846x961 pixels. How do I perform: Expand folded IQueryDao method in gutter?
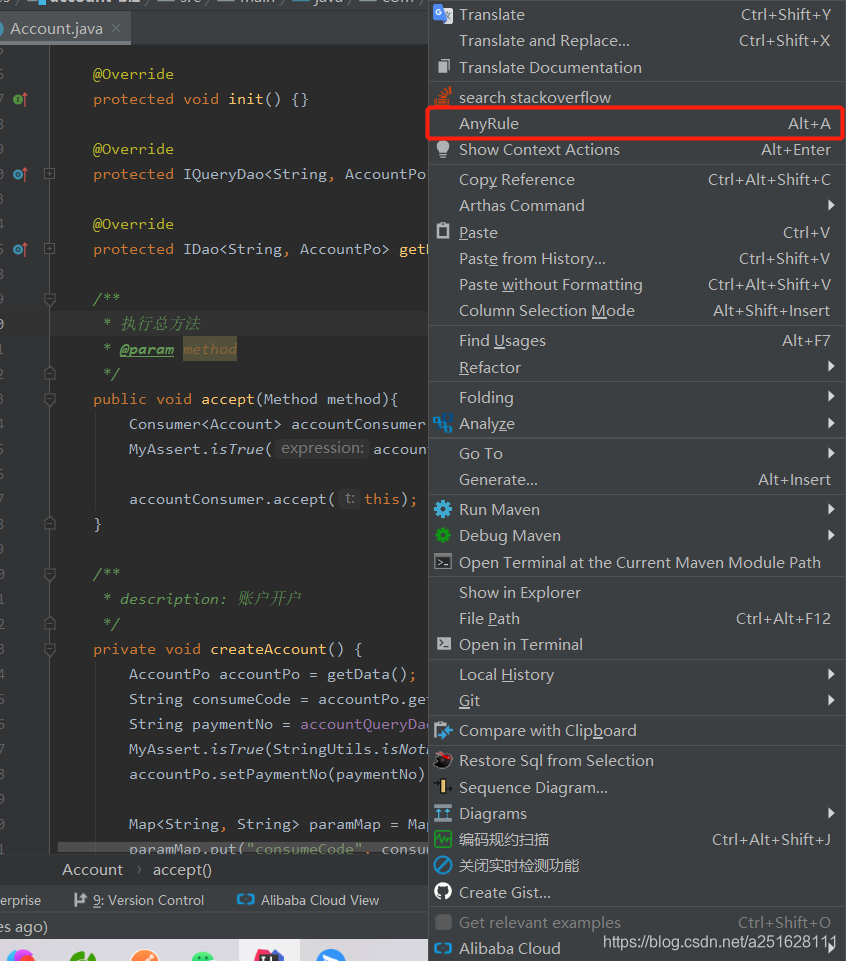coord(50,174)
